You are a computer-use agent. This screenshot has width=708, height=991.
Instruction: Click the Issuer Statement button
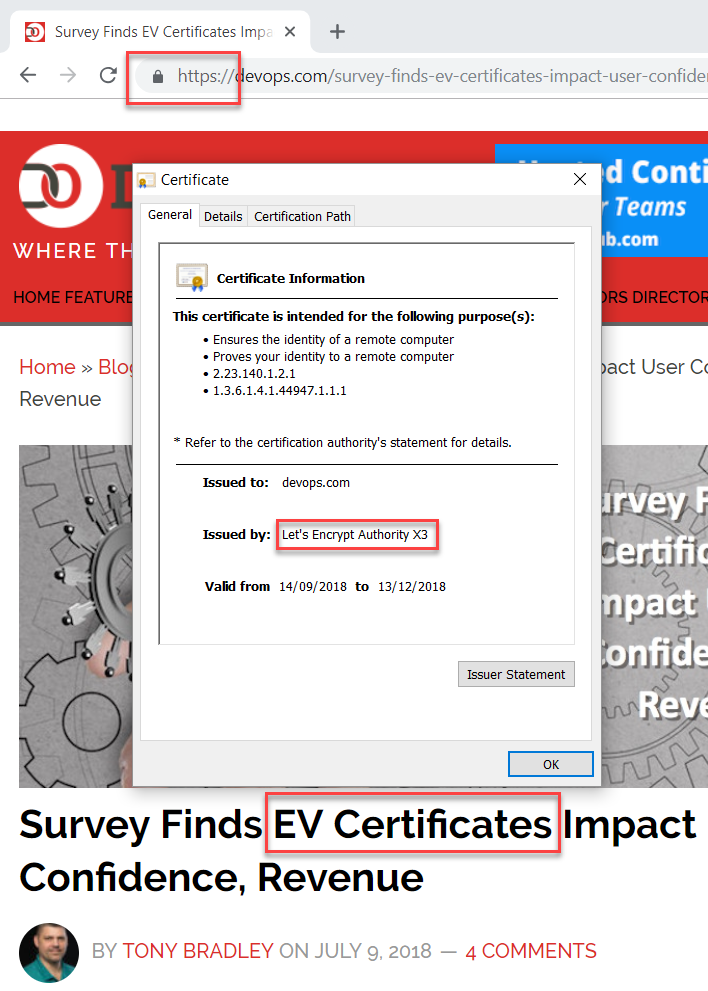516,674
